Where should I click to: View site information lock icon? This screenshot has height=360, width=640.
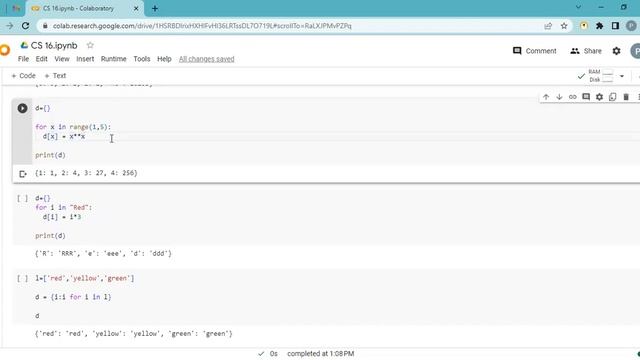click(x=45, y=26)
